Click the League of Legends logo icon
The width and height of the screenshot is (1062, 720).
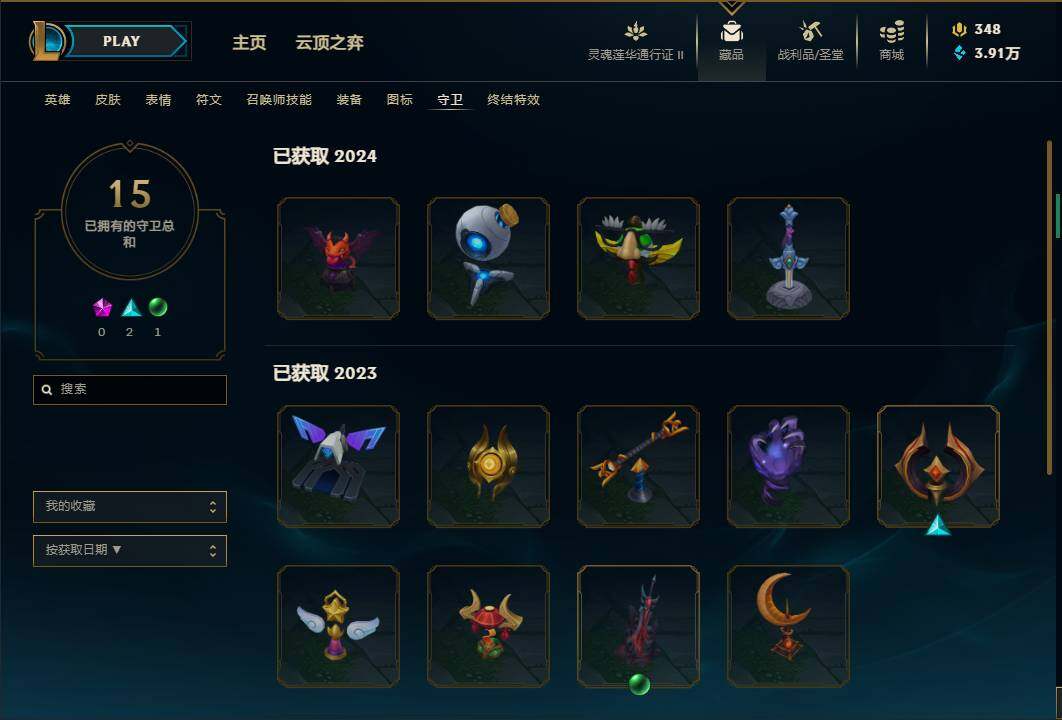tap(45, 41)
